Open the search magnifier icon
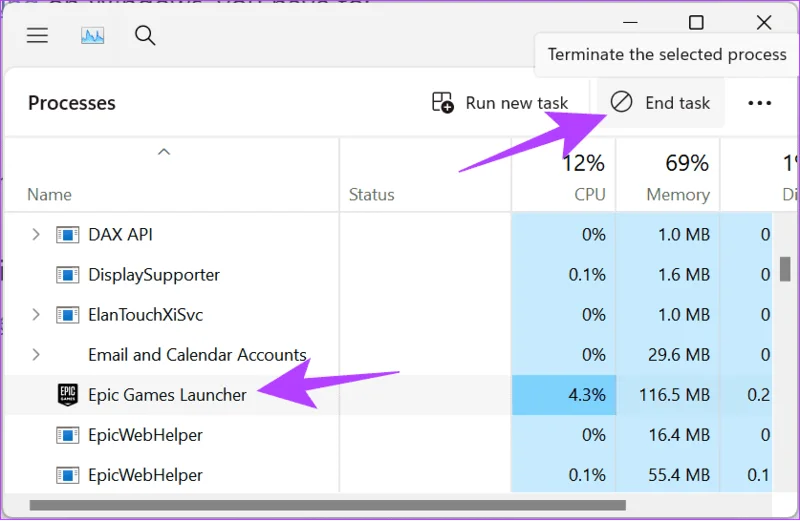This screenshot has height=521, width=800. pos(145,35)
